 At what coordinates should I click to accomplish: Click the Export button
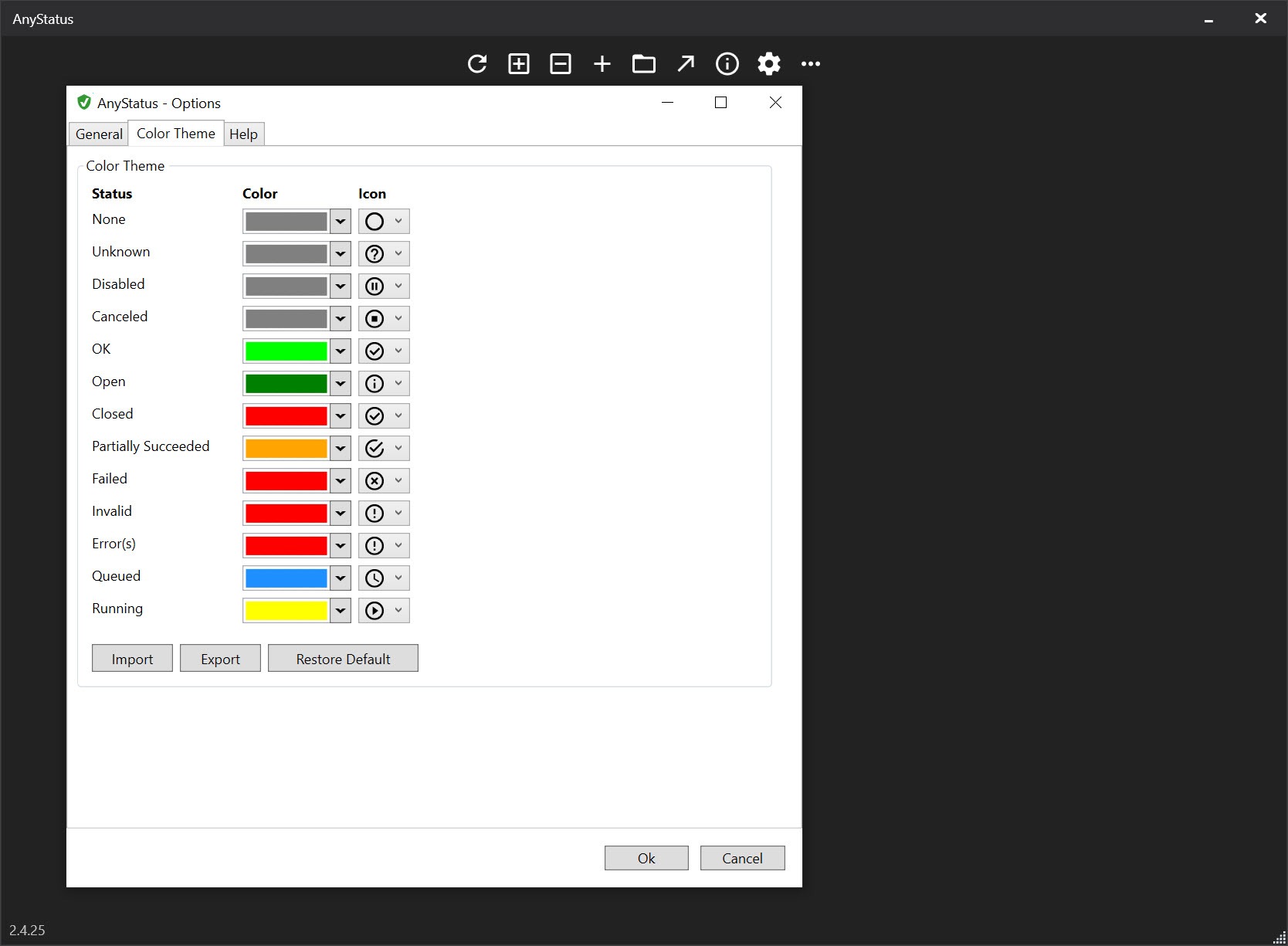click(220, 659)
